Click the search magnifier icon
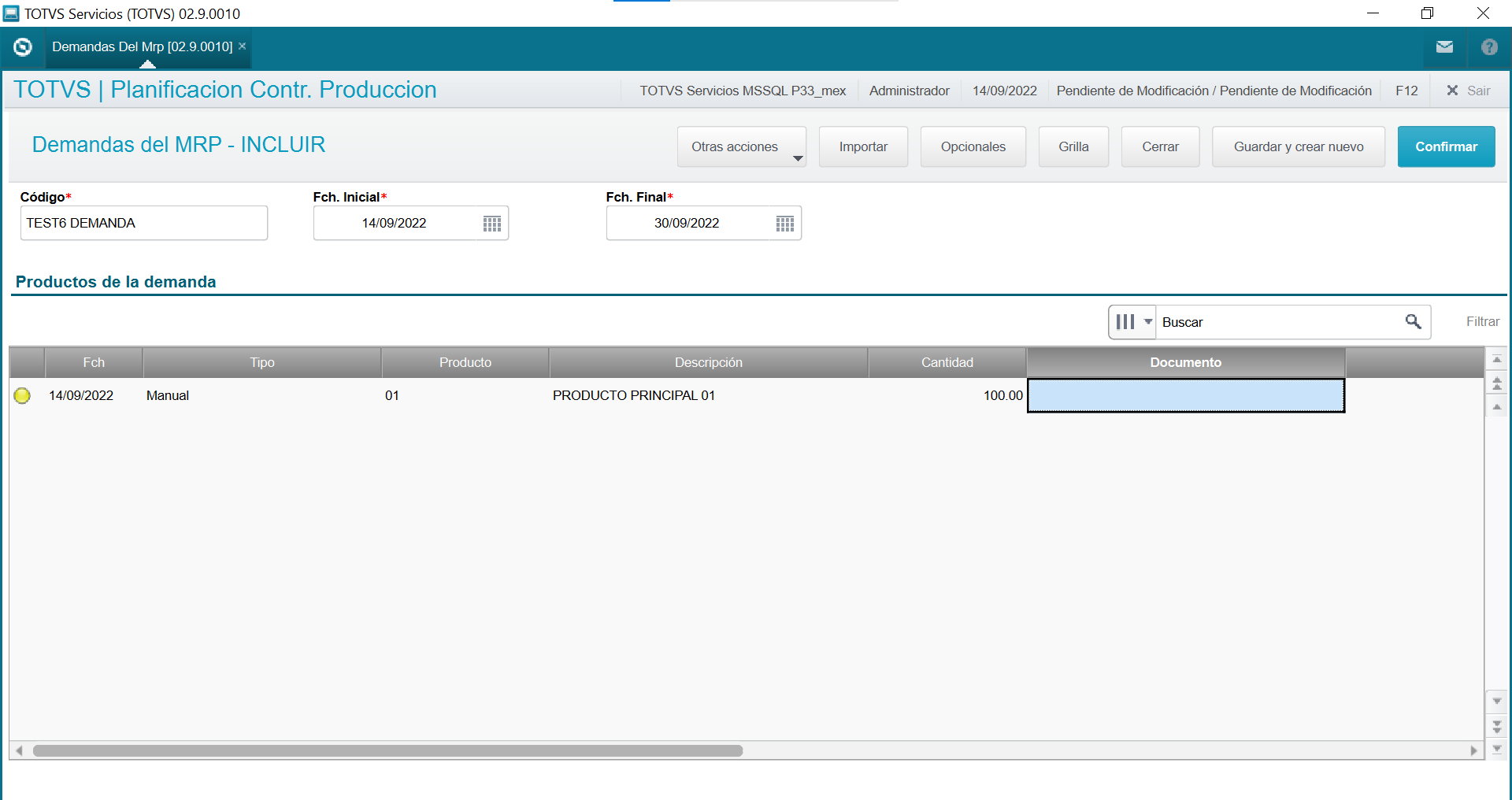1512x800 pixels. [x=1414, y=321]
